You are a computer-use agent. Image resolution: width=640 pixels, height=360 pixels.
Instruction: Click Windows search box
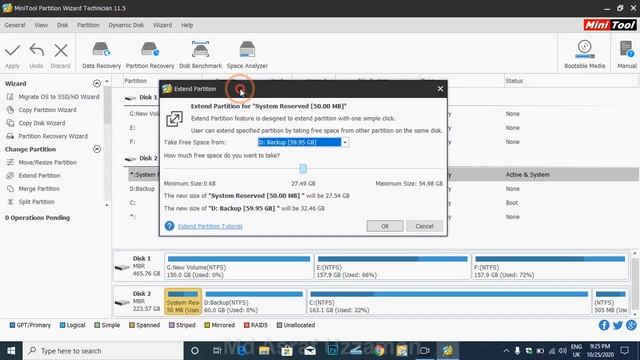(103, 351)
